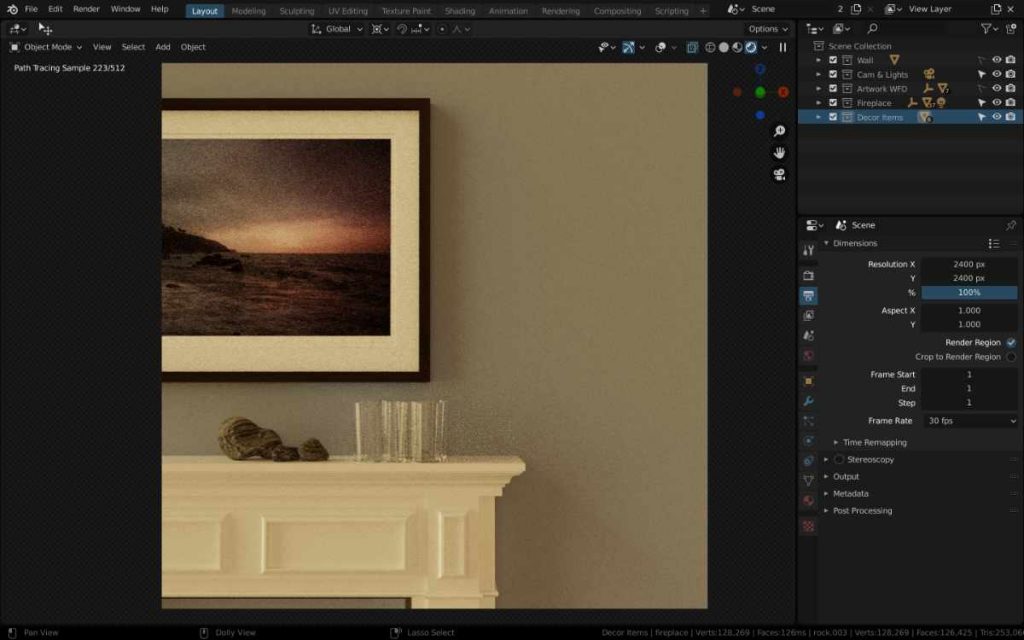Enable Crop to Render Region checkbox
Screen dimensions: 1024x640
(1011, 356)
